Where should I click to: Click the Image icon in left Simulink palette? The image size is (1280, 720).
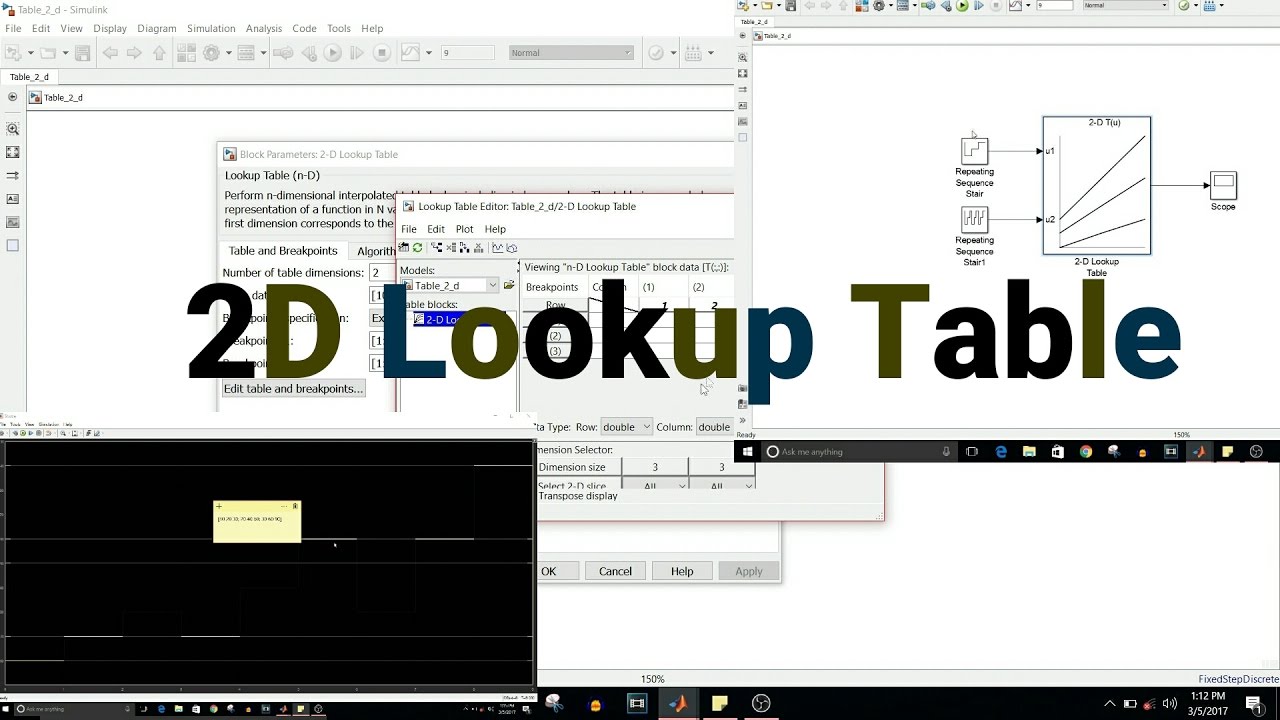point(13,222)
